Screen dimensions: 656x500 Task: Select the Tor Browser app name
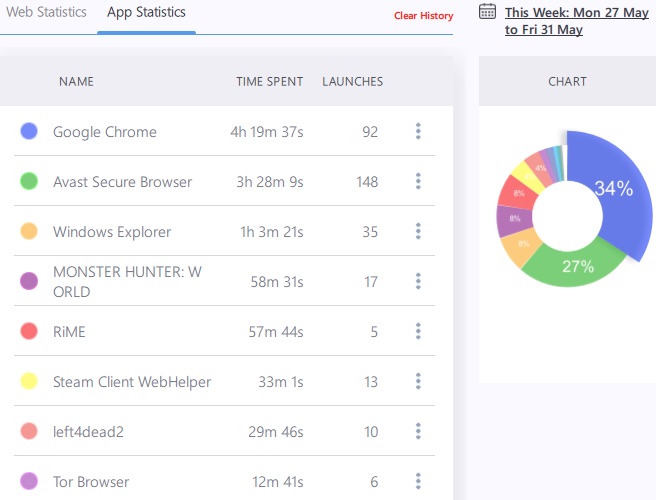pos(91,482)
